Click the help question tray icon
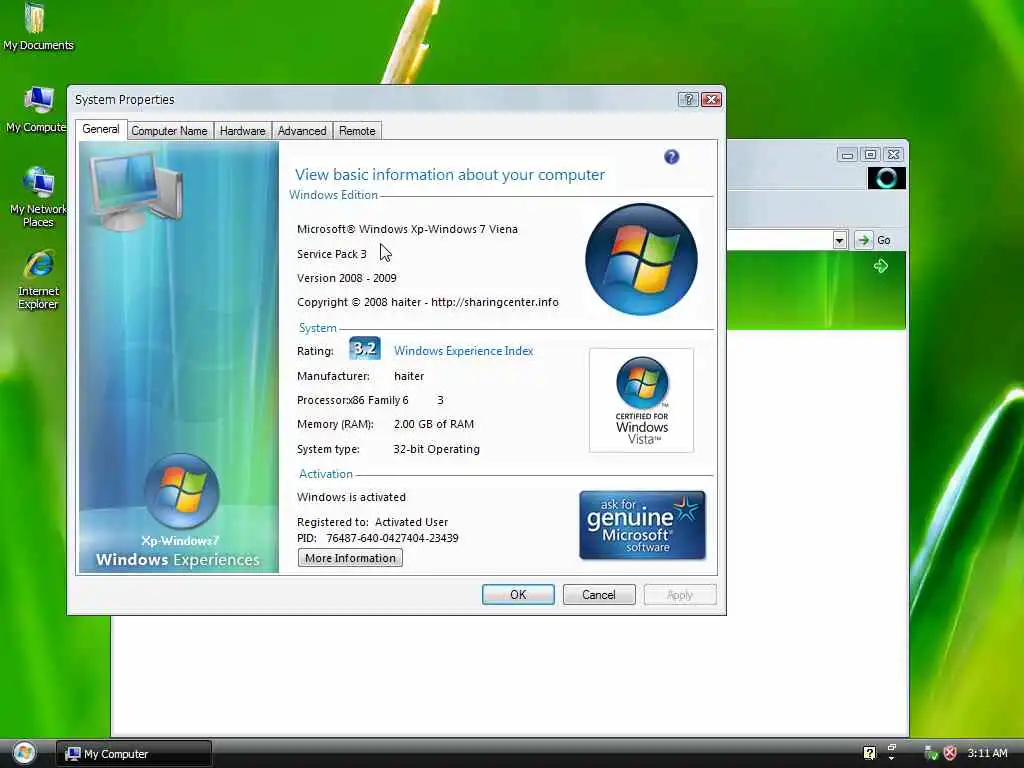This screenshot has width=1024, height=768. 869,753
